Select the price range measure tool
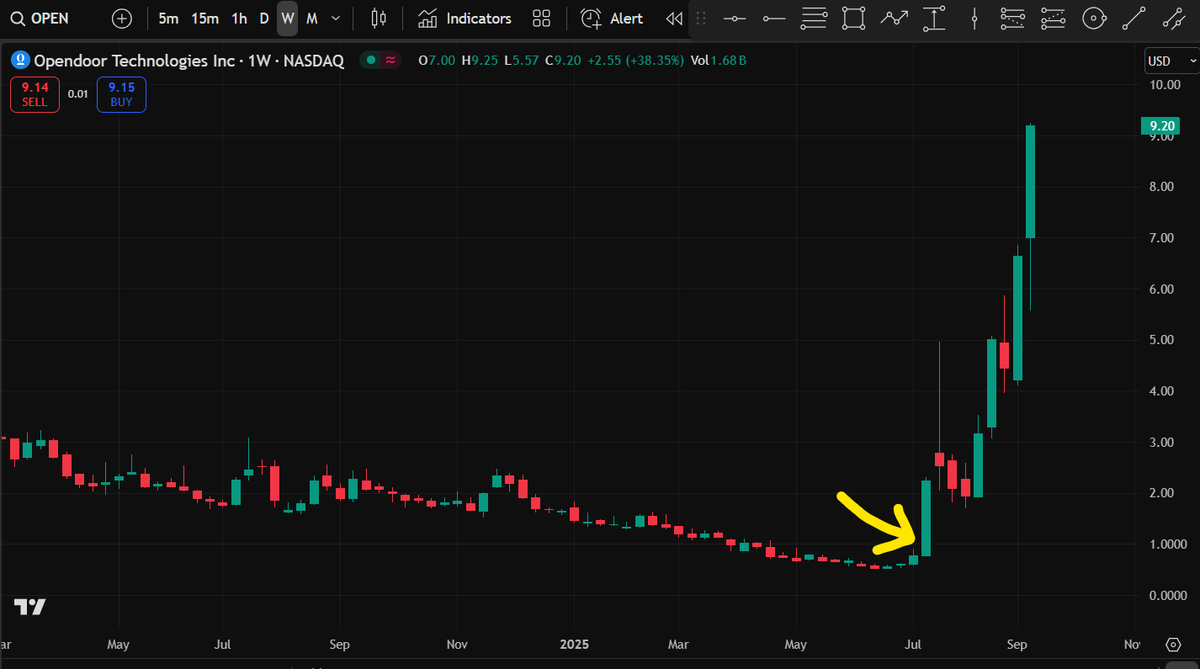The width and height of the screenshot is (1200, 669). point(934,18)
